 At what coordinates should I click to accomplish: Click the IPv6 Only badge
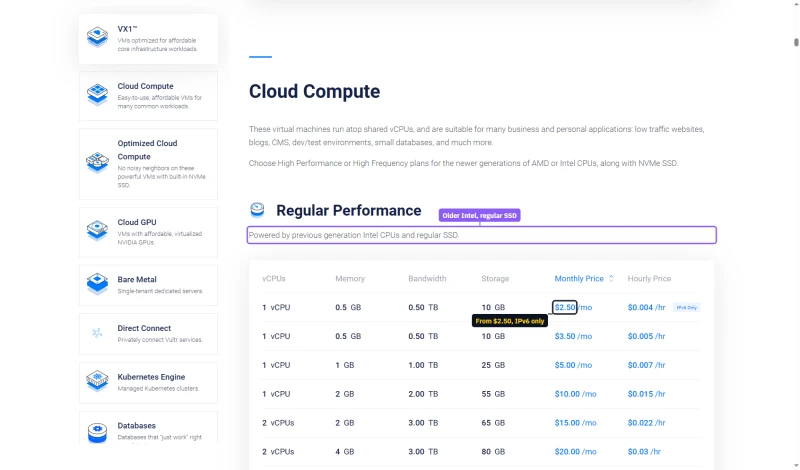coord(686,307)
